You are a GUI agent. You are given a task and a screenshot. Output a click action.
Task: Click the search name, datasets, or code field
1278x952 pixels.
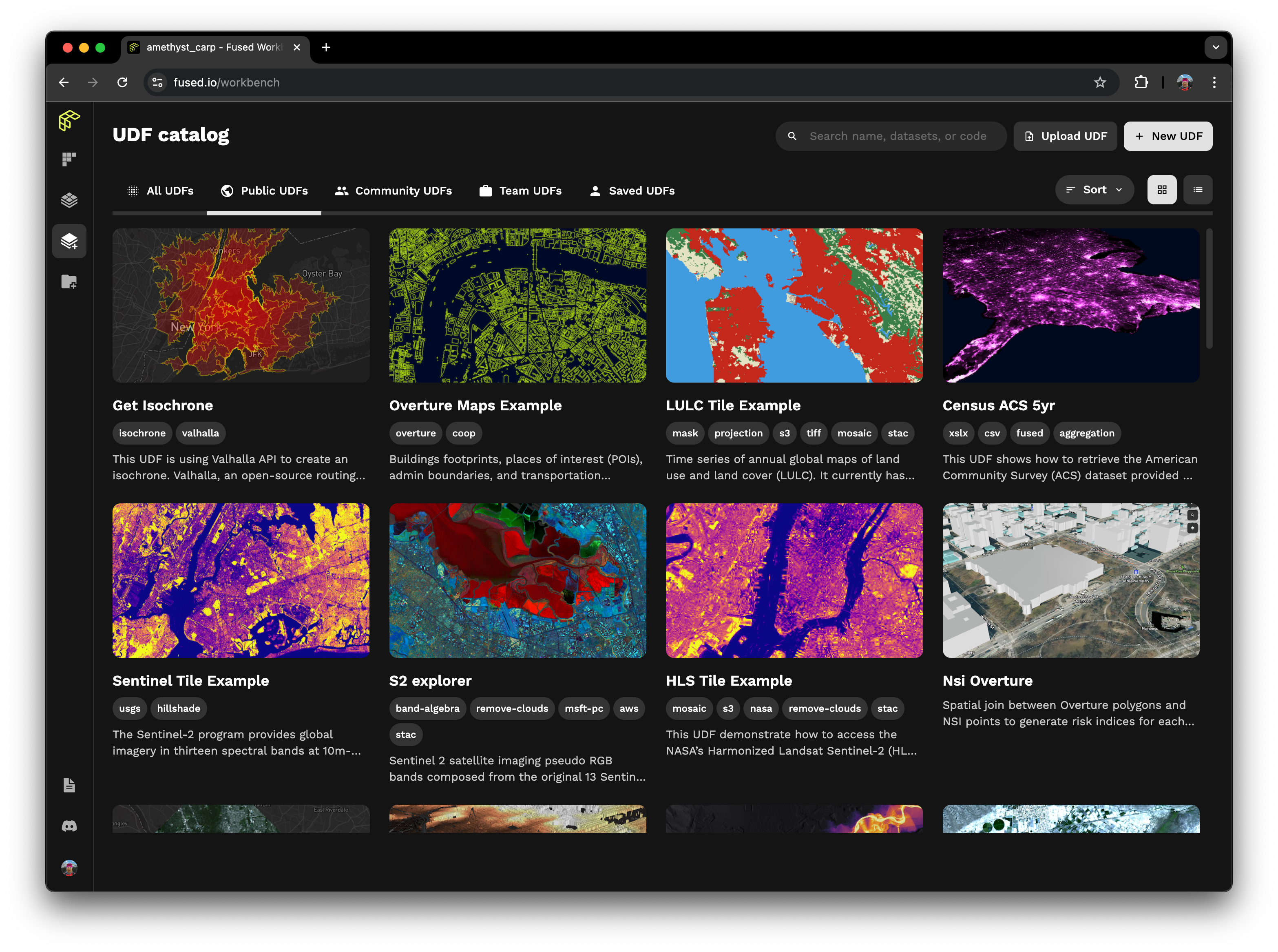897,136
